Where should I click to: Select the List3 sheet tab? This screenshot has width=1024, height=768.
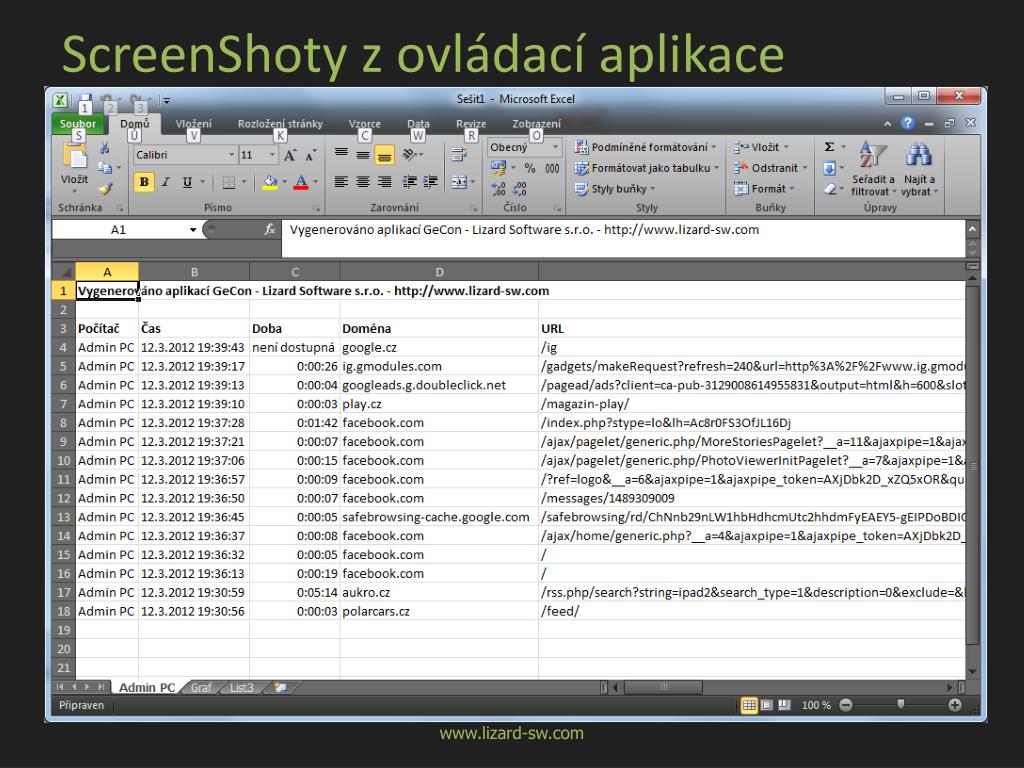[x=242, y=688]
